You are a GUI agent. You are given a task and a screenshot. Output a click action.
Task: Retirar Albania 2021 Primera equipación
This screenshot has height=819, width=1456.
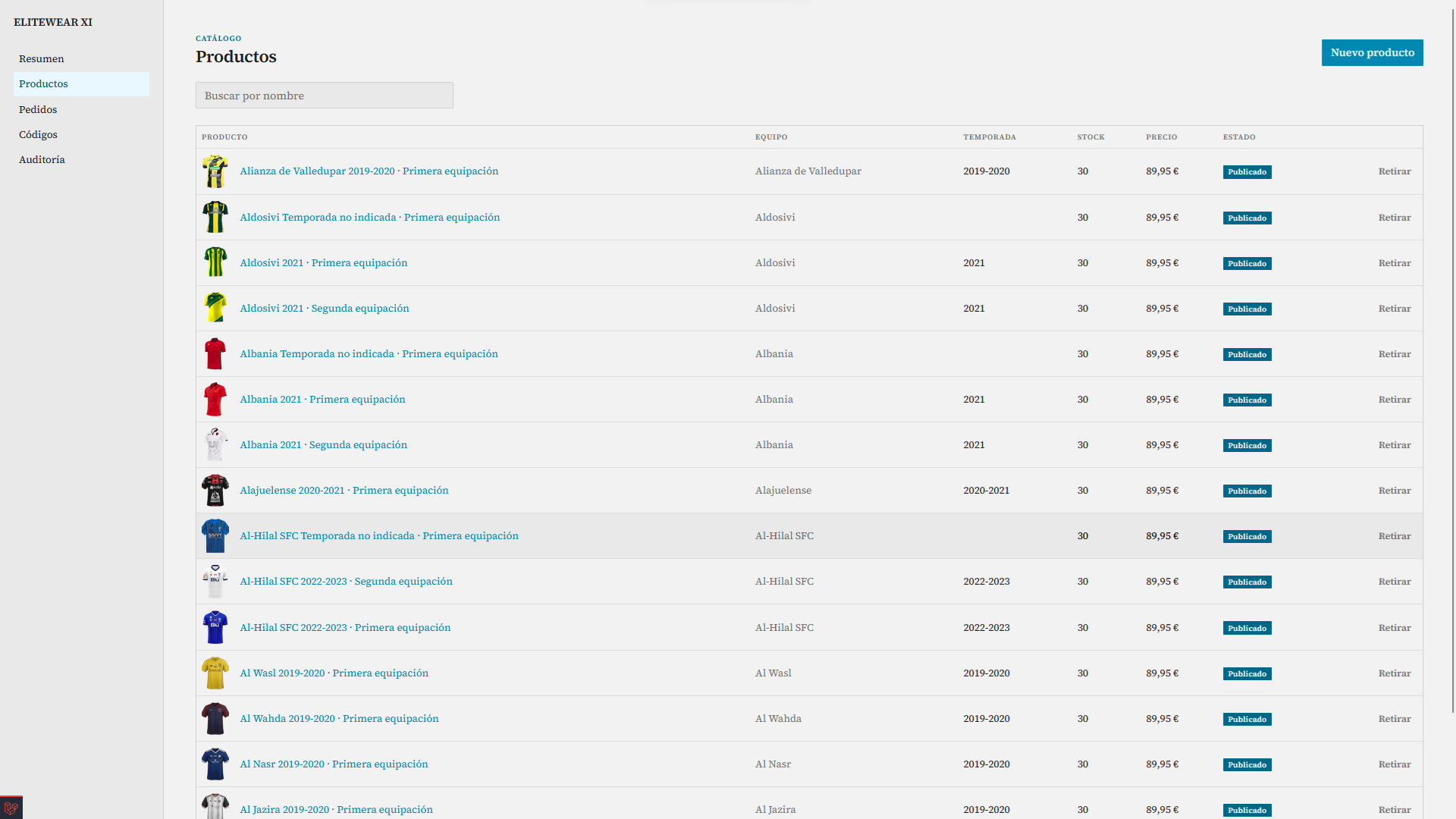[1395, 400]
